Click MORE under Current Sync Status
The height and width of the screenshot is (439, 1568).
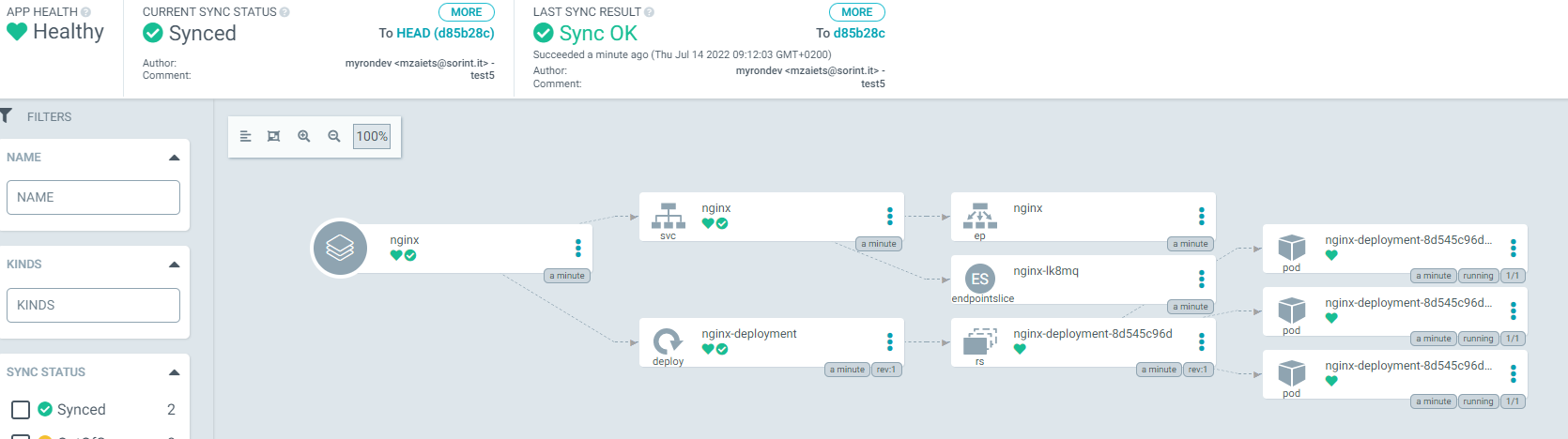[467, 12]
